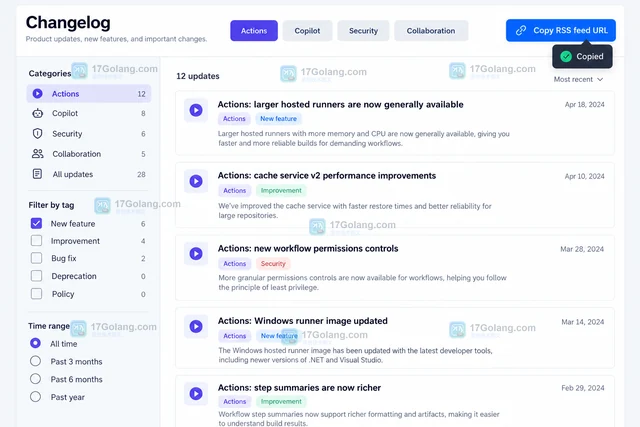Switch to the Collaboration top tab
640x427 pixels.
click(x=431, y=31)
